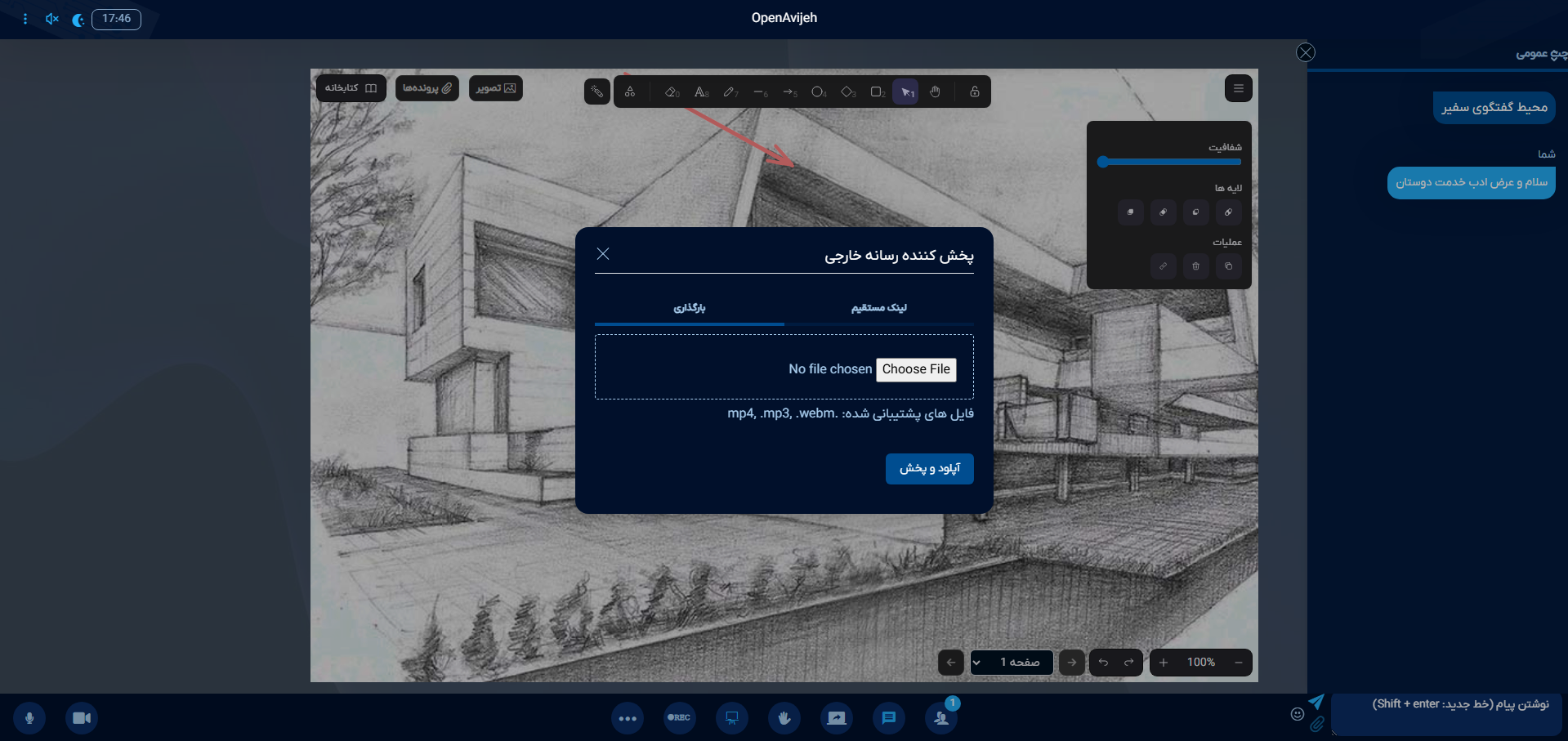1568x741 pixels.
Task: Click the chat message input field
Action: (1446, 715)
